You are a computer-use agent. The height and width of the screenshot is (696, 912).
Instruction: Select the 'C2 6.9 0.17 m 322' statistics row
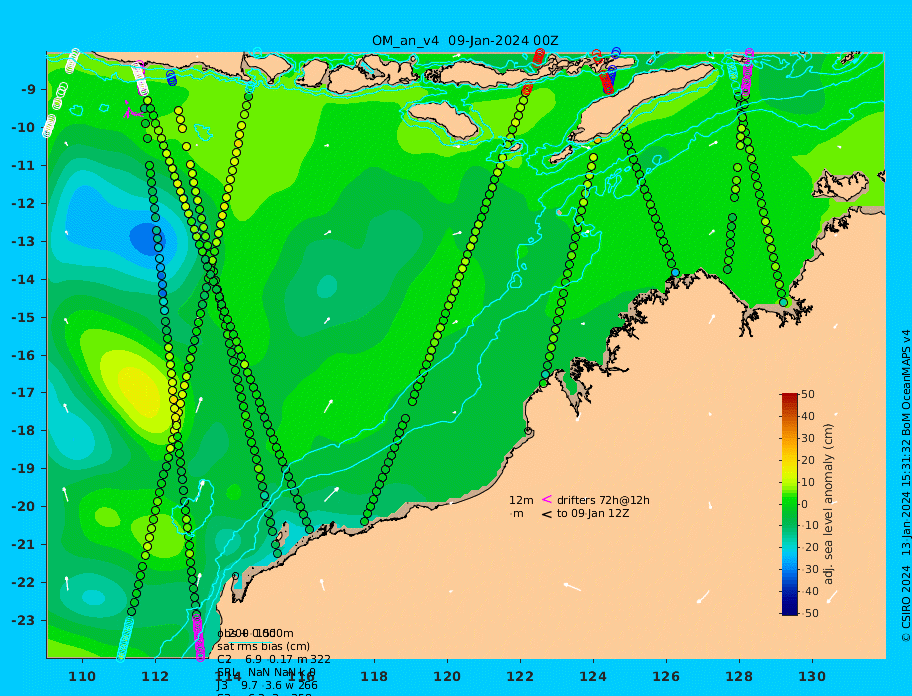pos(274,659)
